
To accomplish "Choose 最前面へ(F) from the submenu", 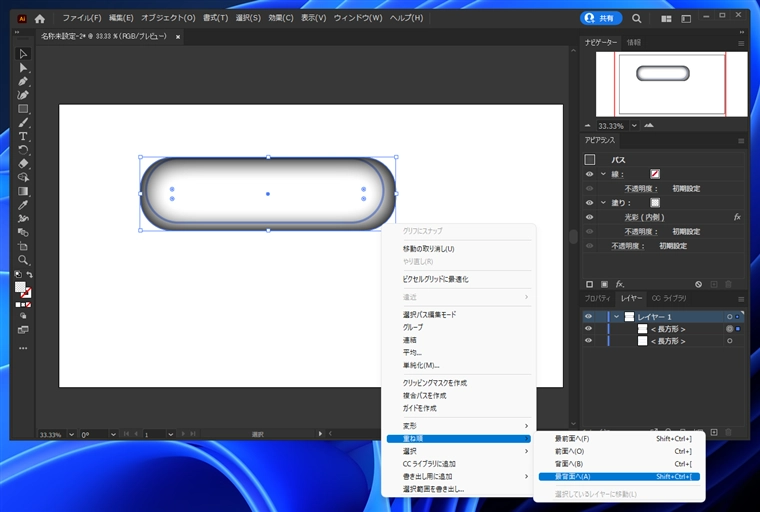I will coord(619,439).
